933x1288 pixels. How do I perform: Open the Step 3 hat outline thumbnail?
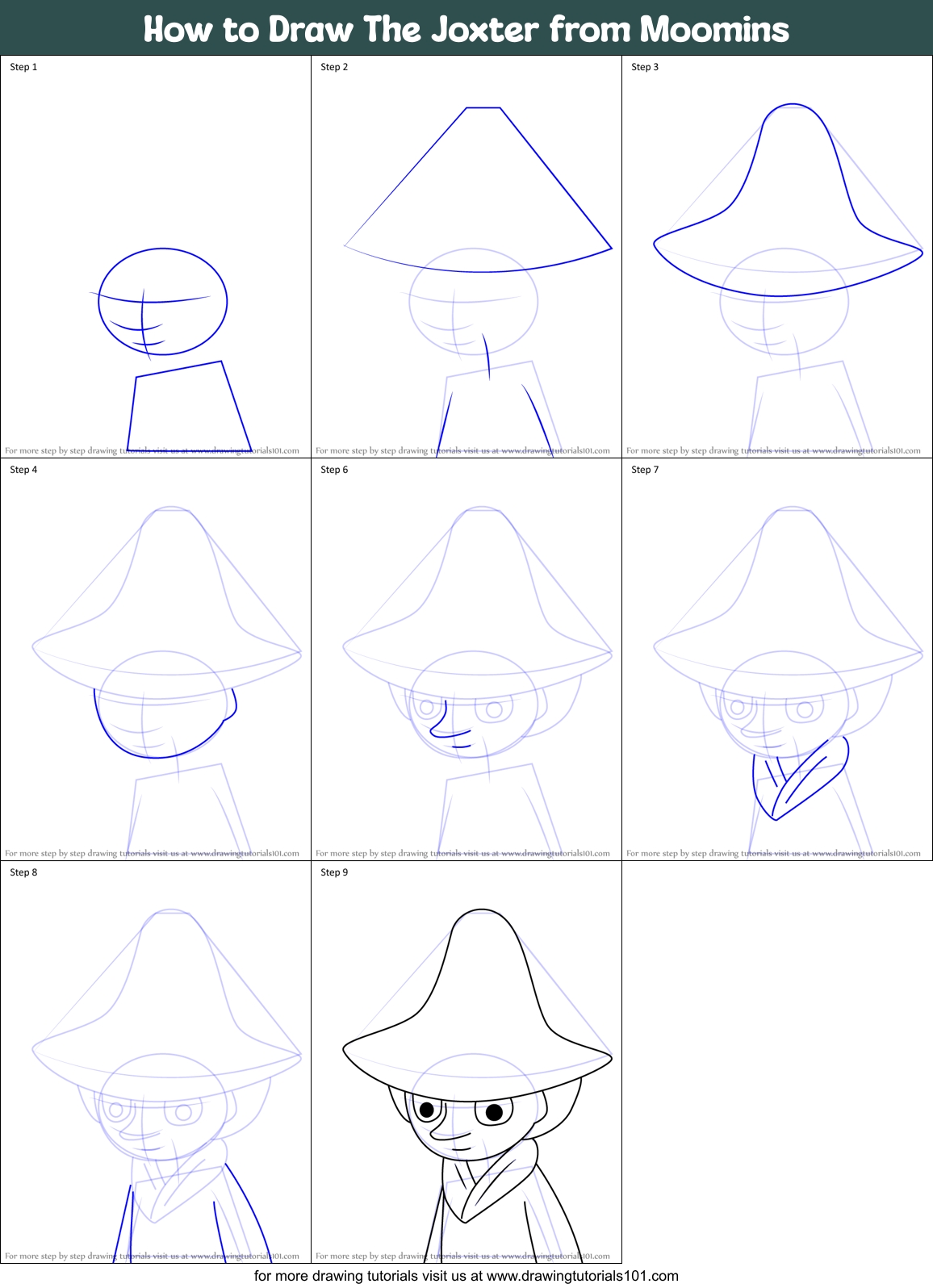click(x=777, y=257)
